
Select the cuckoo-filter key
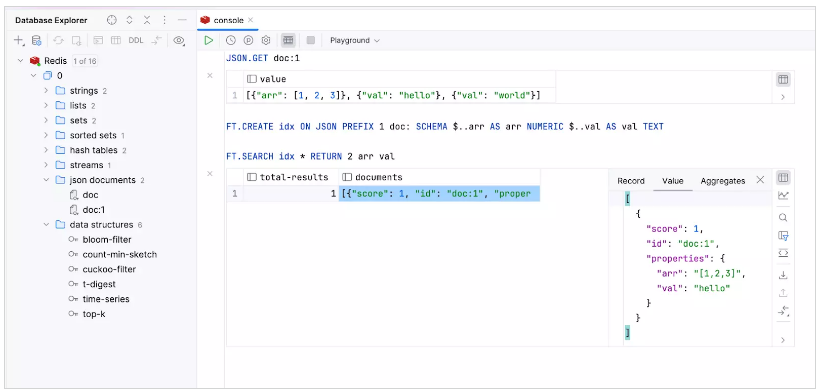(x=109, y=269)
